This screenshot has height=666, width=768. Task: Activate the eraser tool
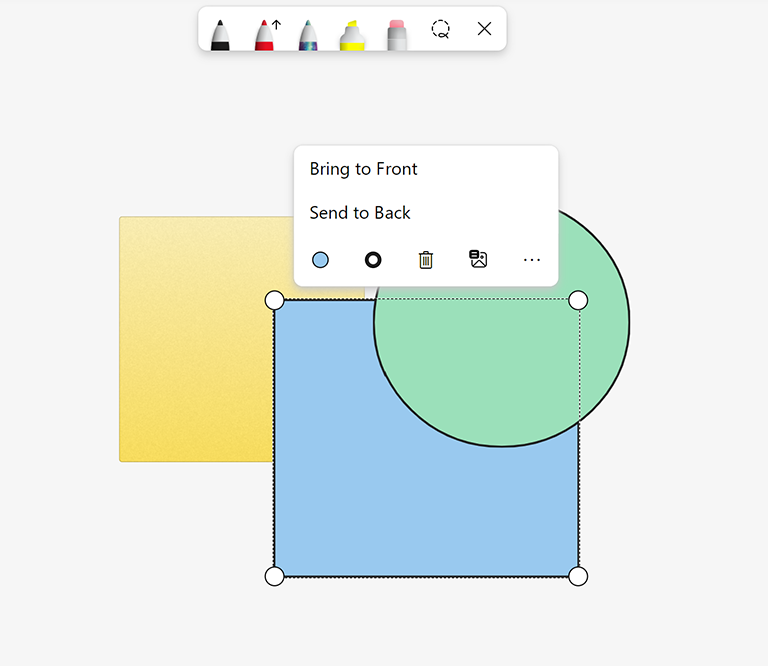pyautogui.click(x=397, y=33)
